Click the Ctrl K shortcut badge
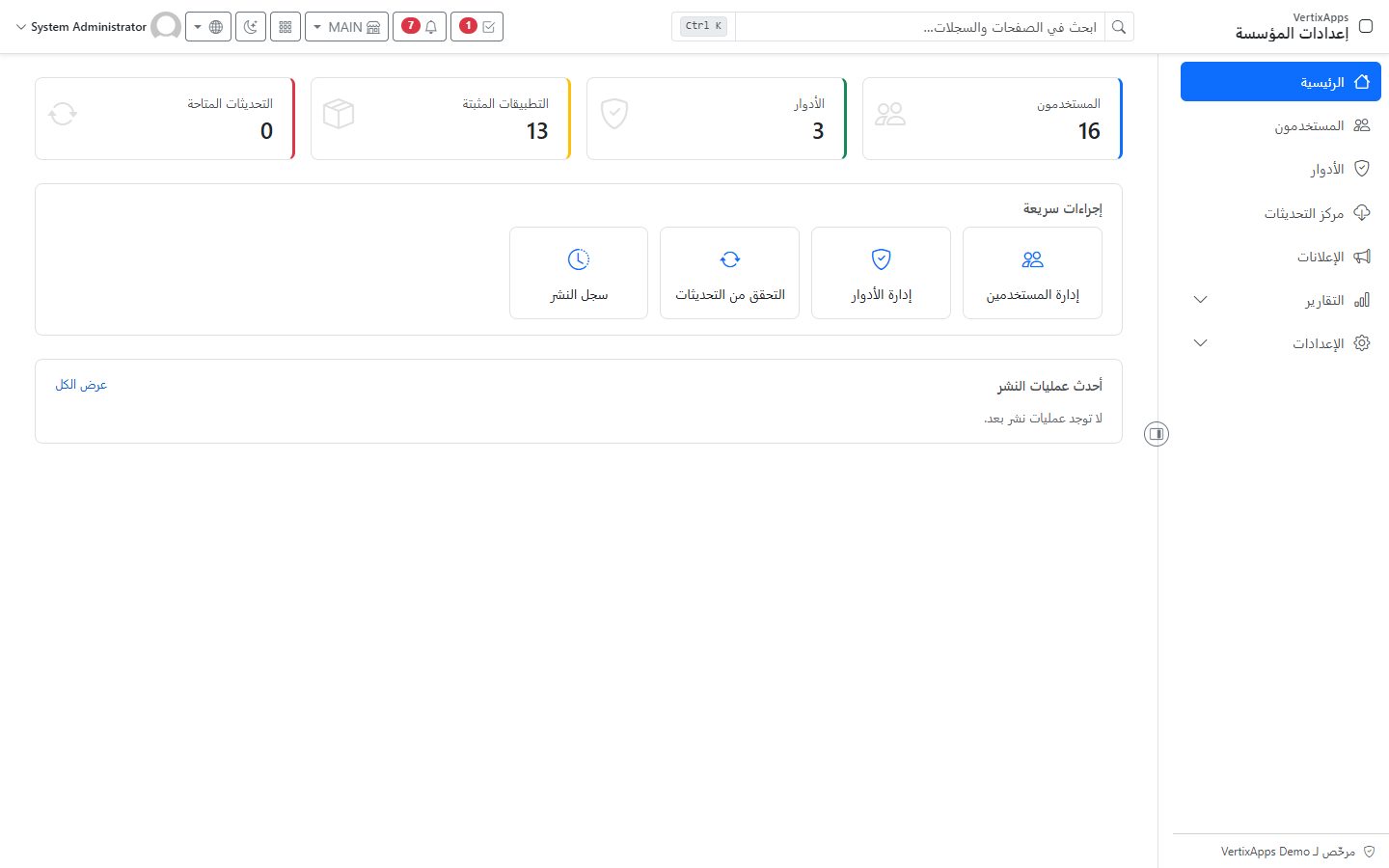This screenshot has width=1389, height=868. coord(703,26)
